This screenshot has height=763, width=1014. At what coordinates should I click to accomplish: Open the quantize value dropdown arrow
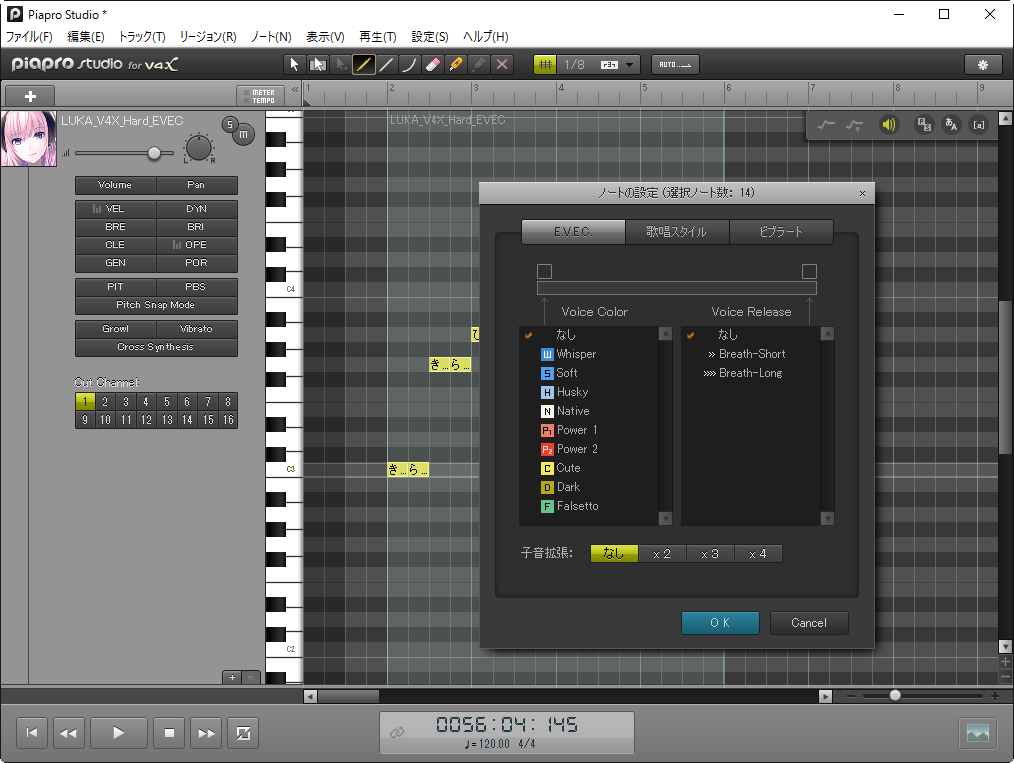tap(629, 65)
